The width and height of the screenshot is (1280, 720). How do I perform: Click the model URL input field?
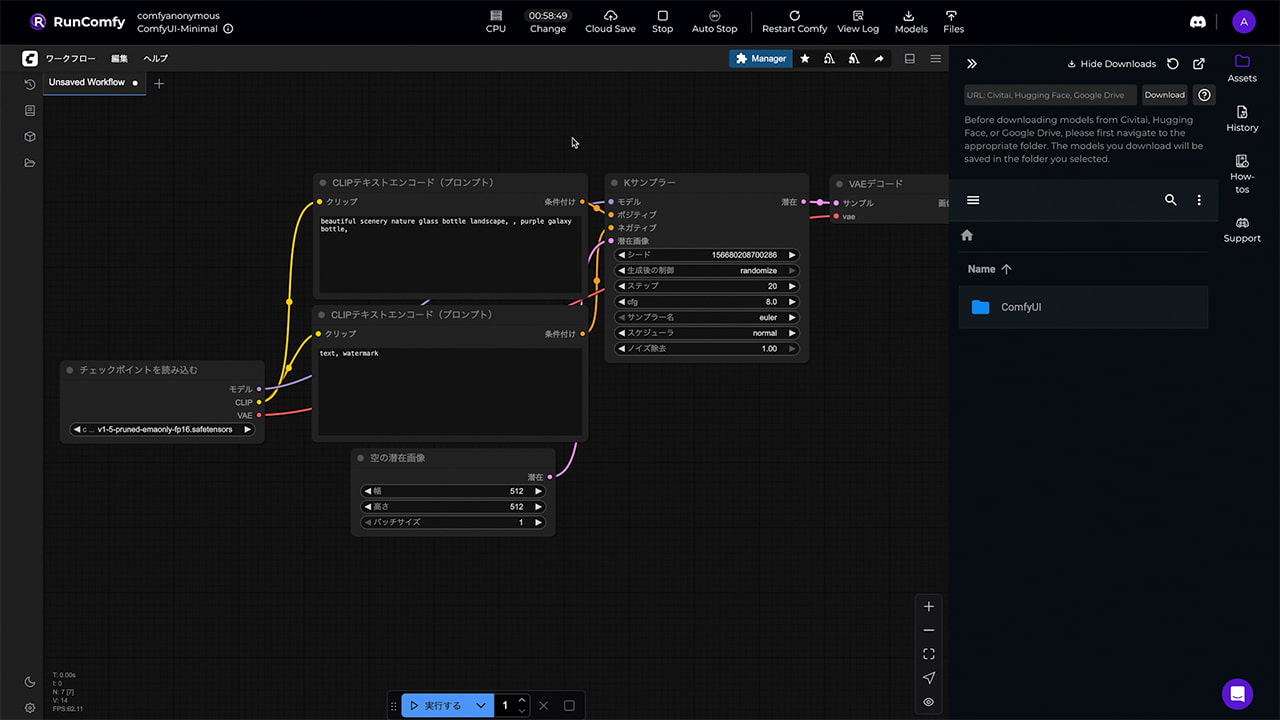coord(1049,95)
